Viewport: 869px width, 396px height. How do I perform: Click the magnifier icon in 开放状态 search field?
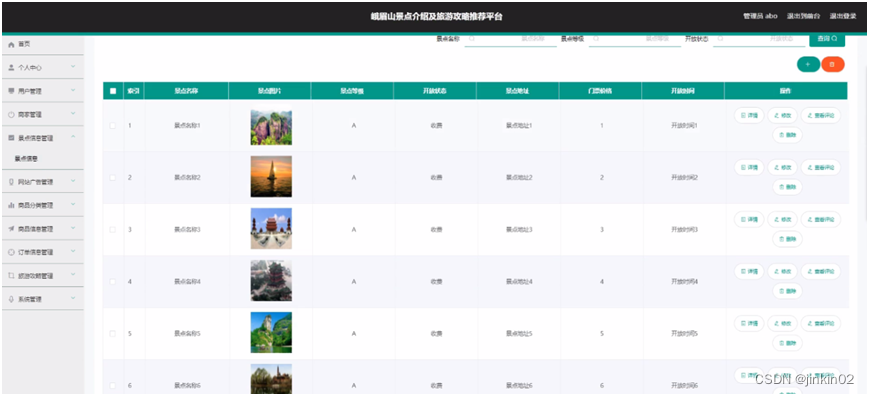(x=720, y=39)
